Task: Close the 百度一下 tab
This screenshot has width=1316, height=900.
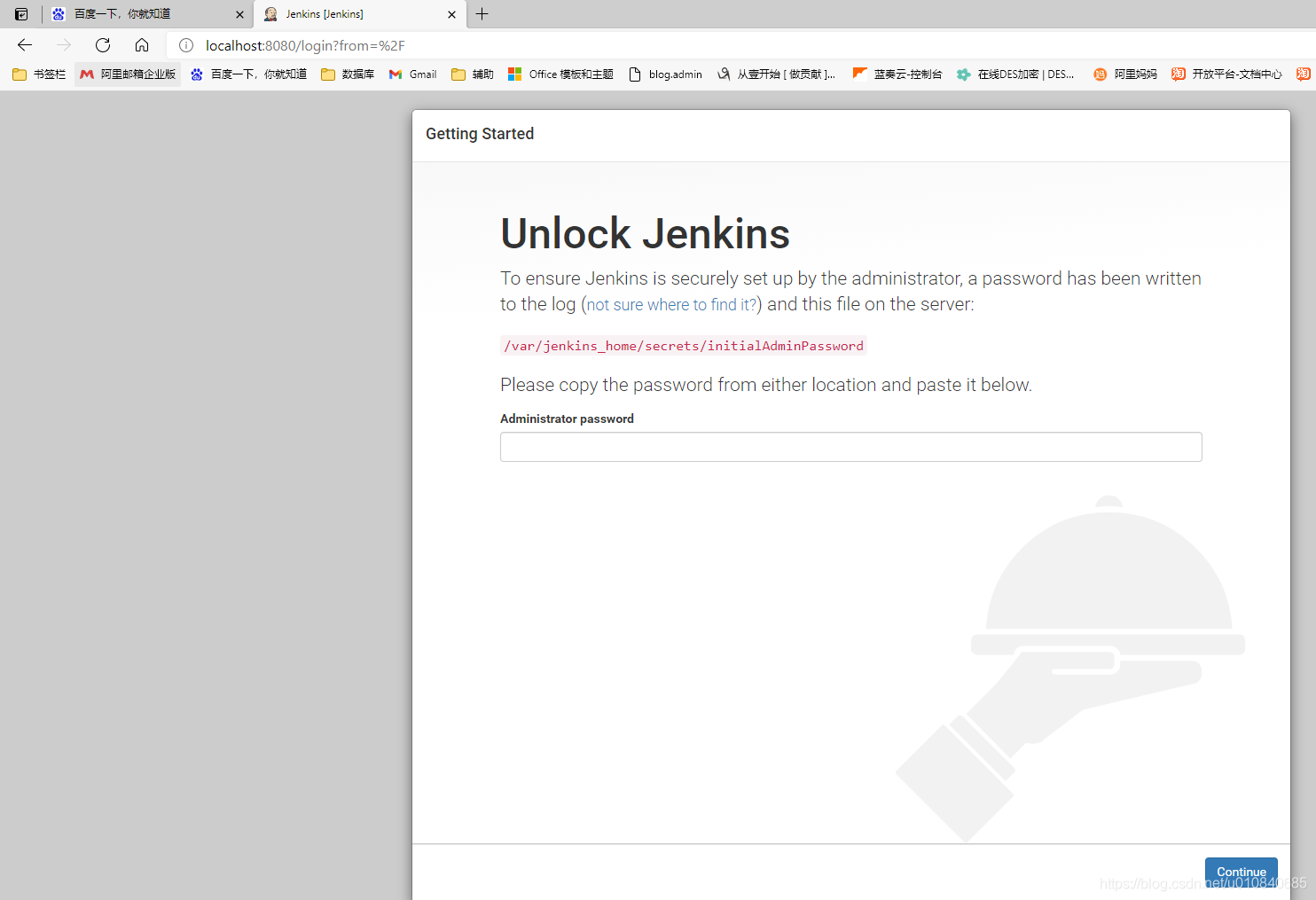Action: pyautogui.click(x=239, y=14)
